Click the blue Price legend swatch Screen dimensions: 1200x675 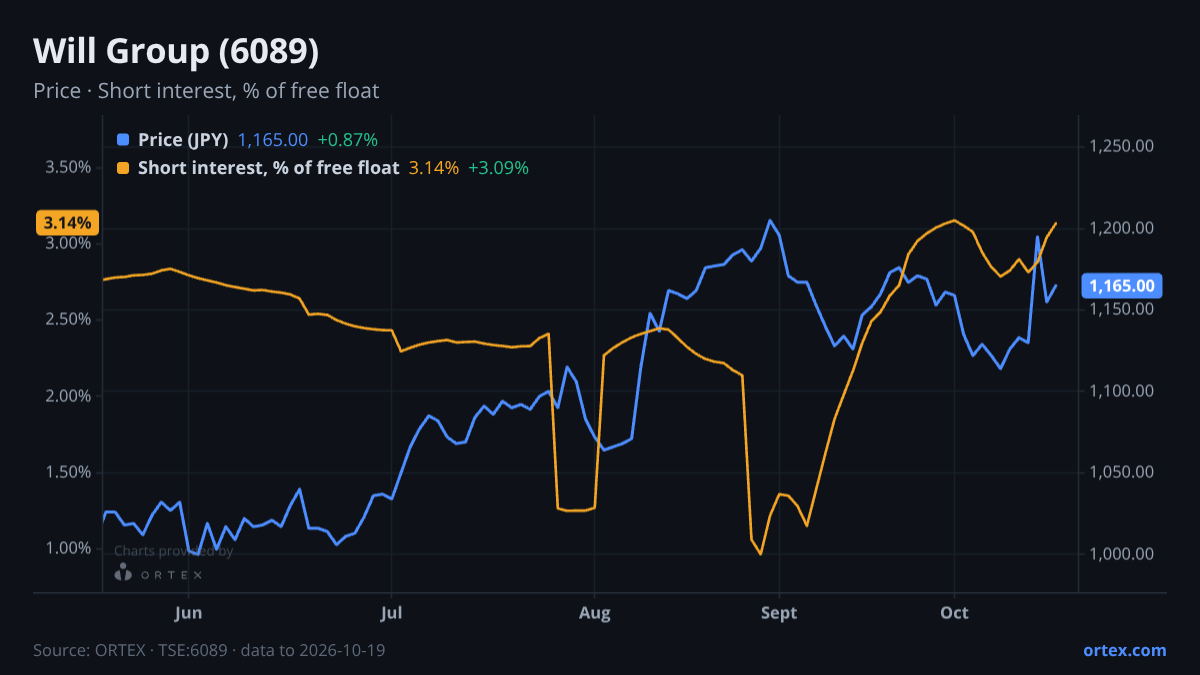(x=123, y=140)
